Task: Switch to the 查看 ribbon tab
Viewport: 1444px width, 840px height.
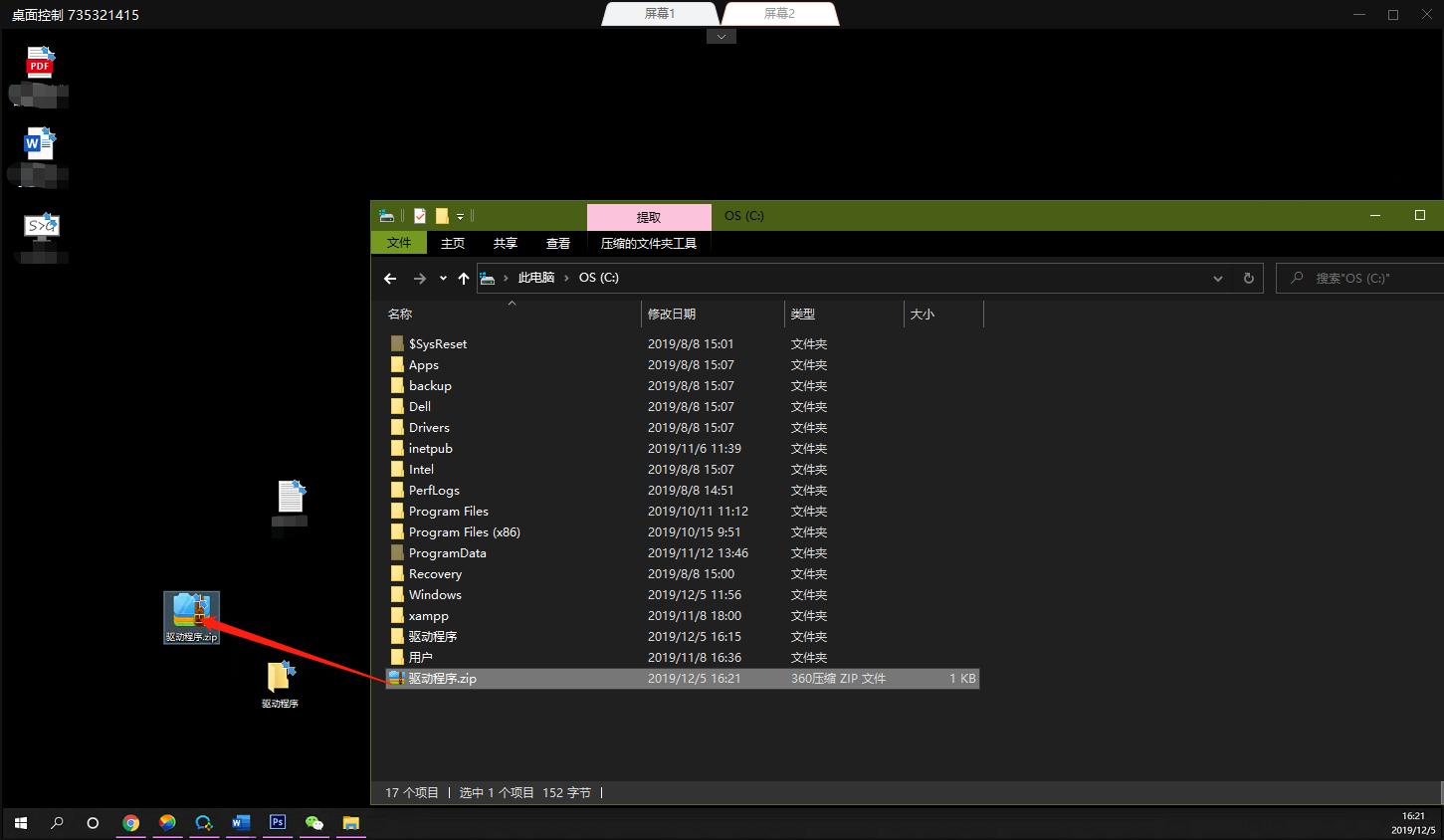Action: click(x=558, y=243)
